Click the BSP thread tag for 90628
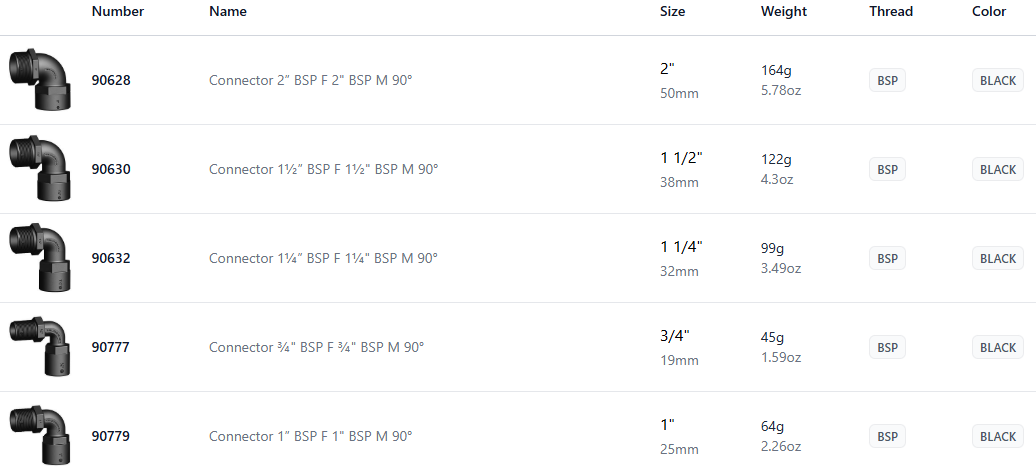Image resolution: width=1036 pixels, height=471 pixels. tap(887, 81)
